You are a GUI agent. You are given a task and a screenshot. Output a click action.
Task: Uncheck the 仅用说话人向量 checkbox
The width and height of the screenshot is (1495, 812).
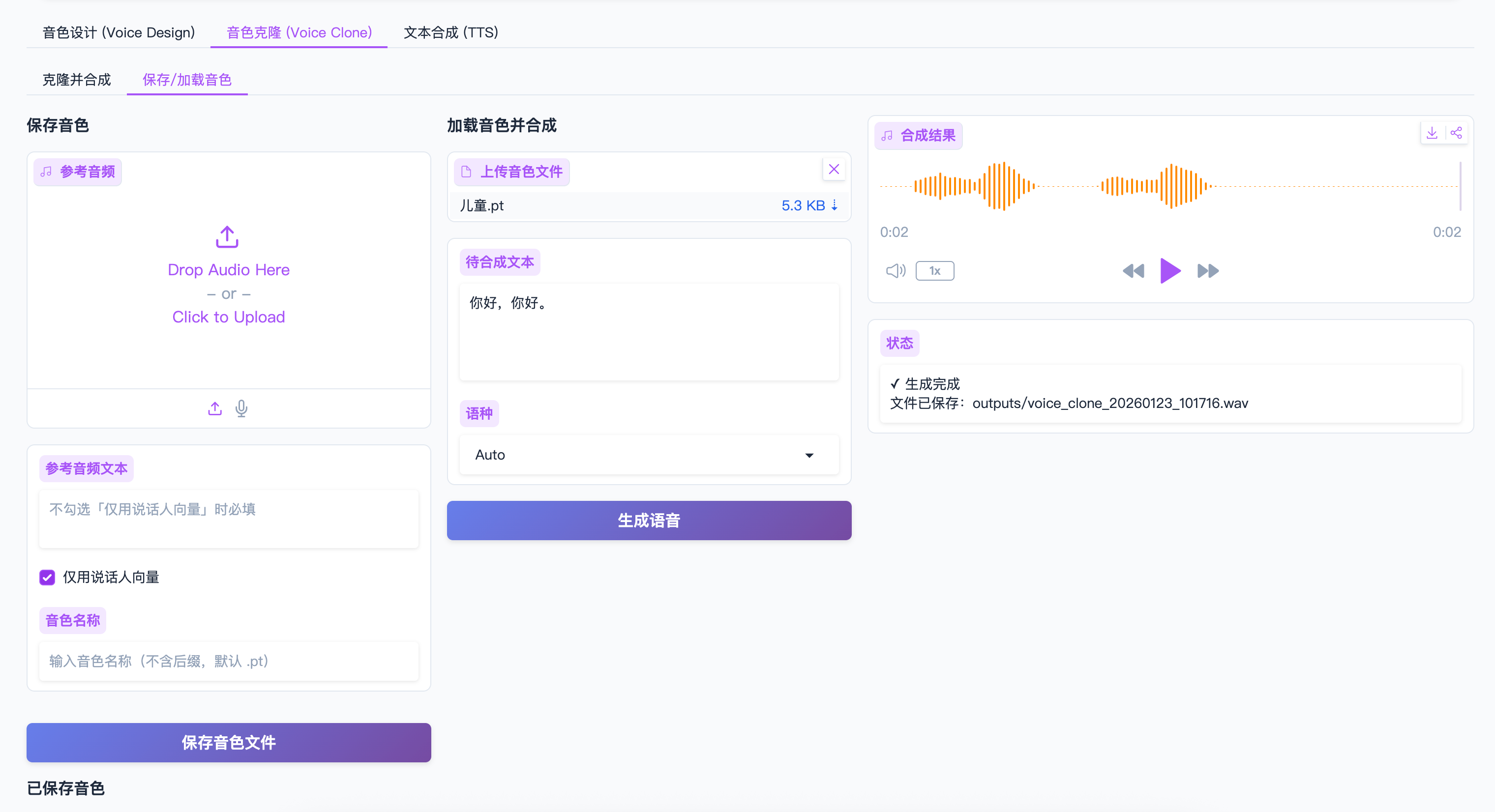[x=47, y=577]
